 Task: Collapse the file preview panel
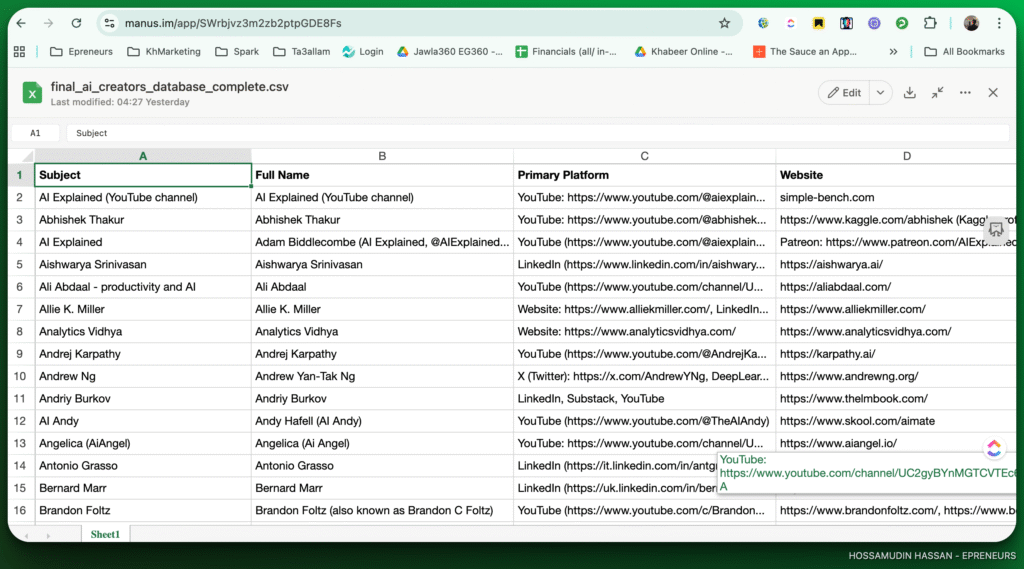point(937,93)
